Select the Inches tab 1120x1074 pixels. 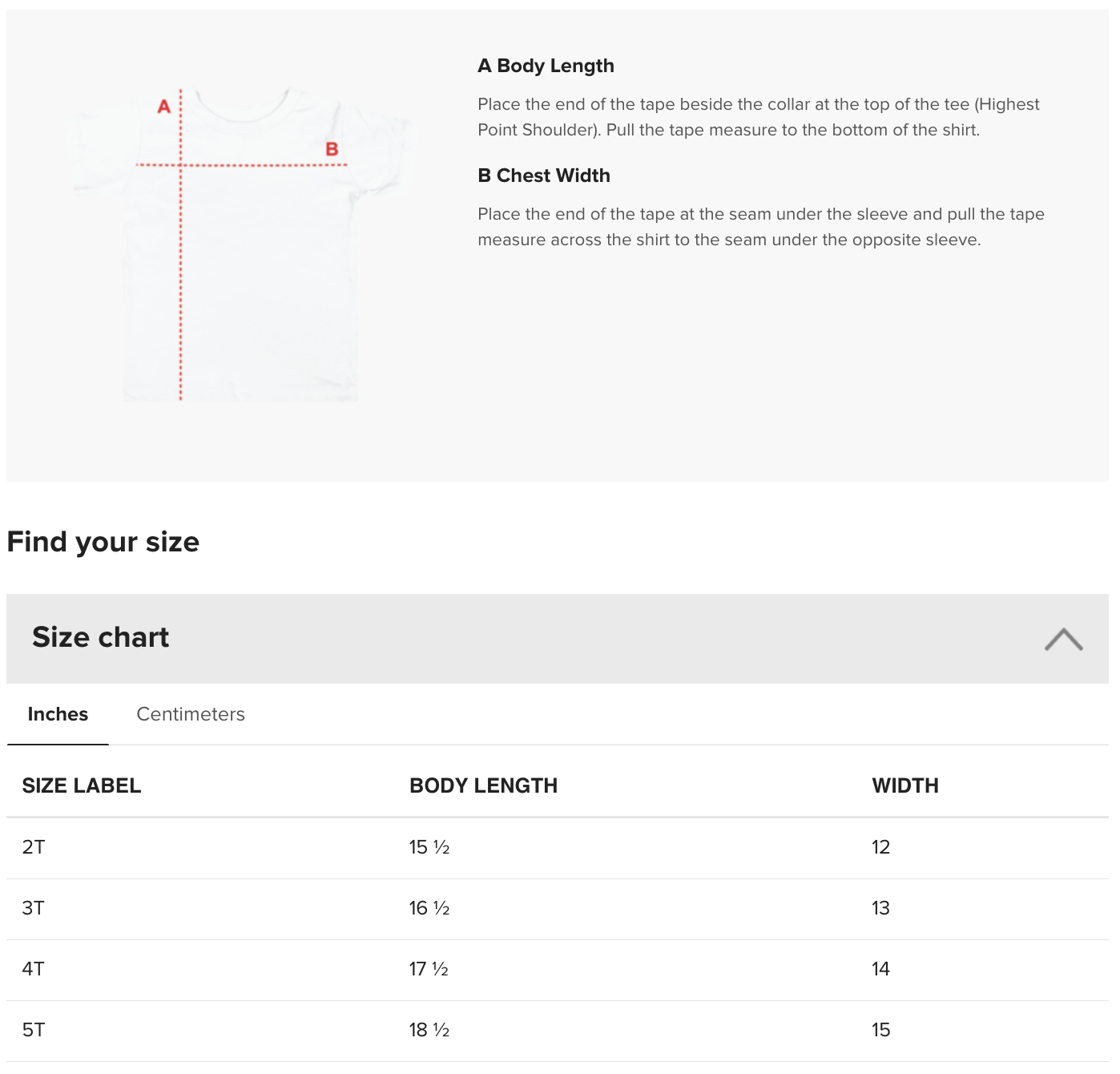coord(58,714)
